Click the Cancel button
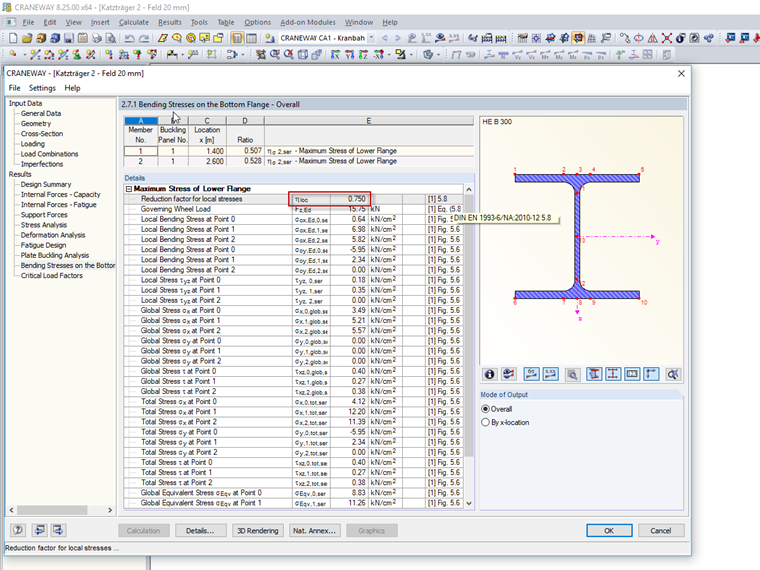760x570 pixels. (x=661, y=531)
